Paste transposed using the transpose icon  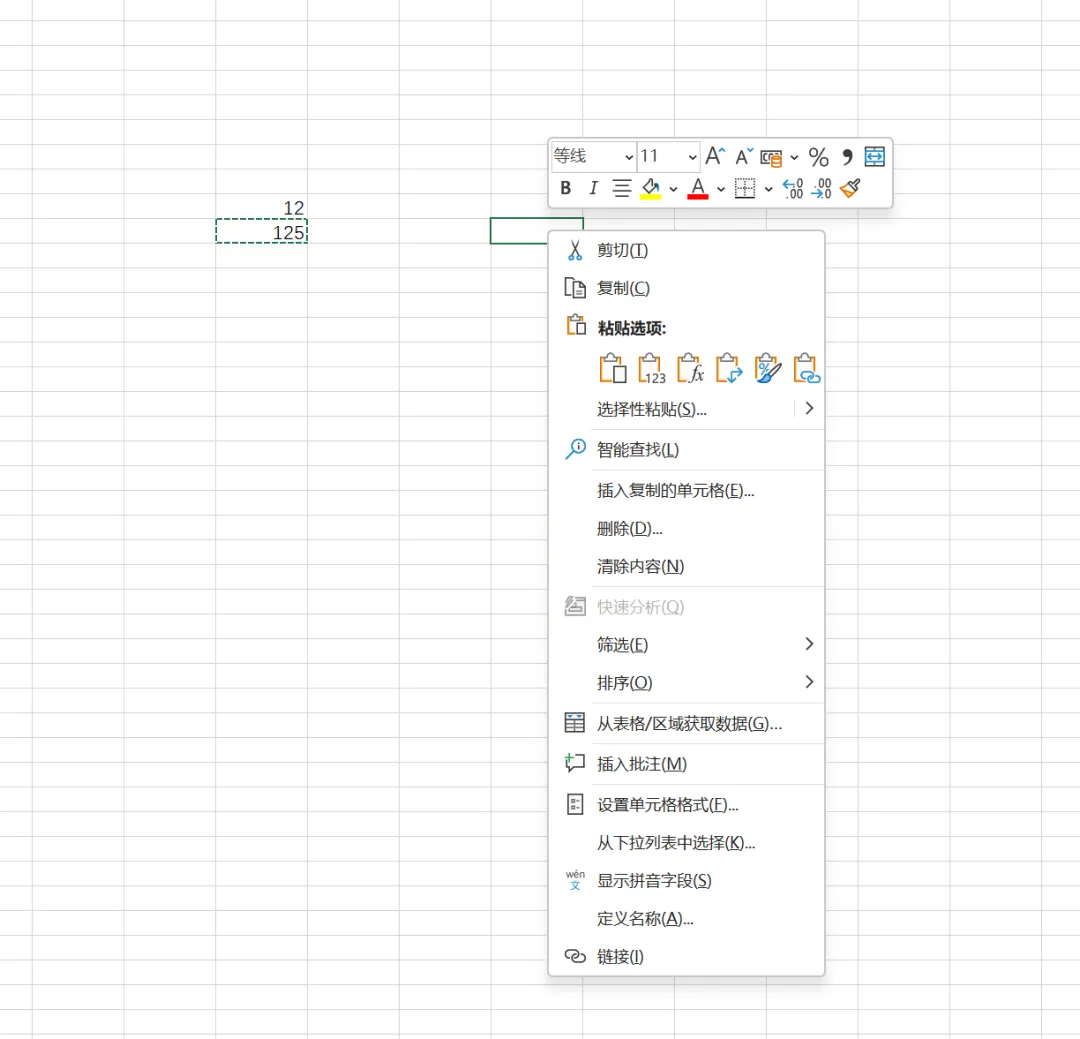pyautogui.click(x=729, y=369)
